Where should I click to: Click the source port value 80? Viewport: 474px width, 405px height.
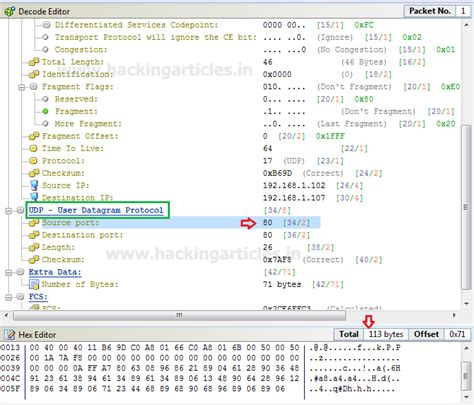tap(267, 222)
